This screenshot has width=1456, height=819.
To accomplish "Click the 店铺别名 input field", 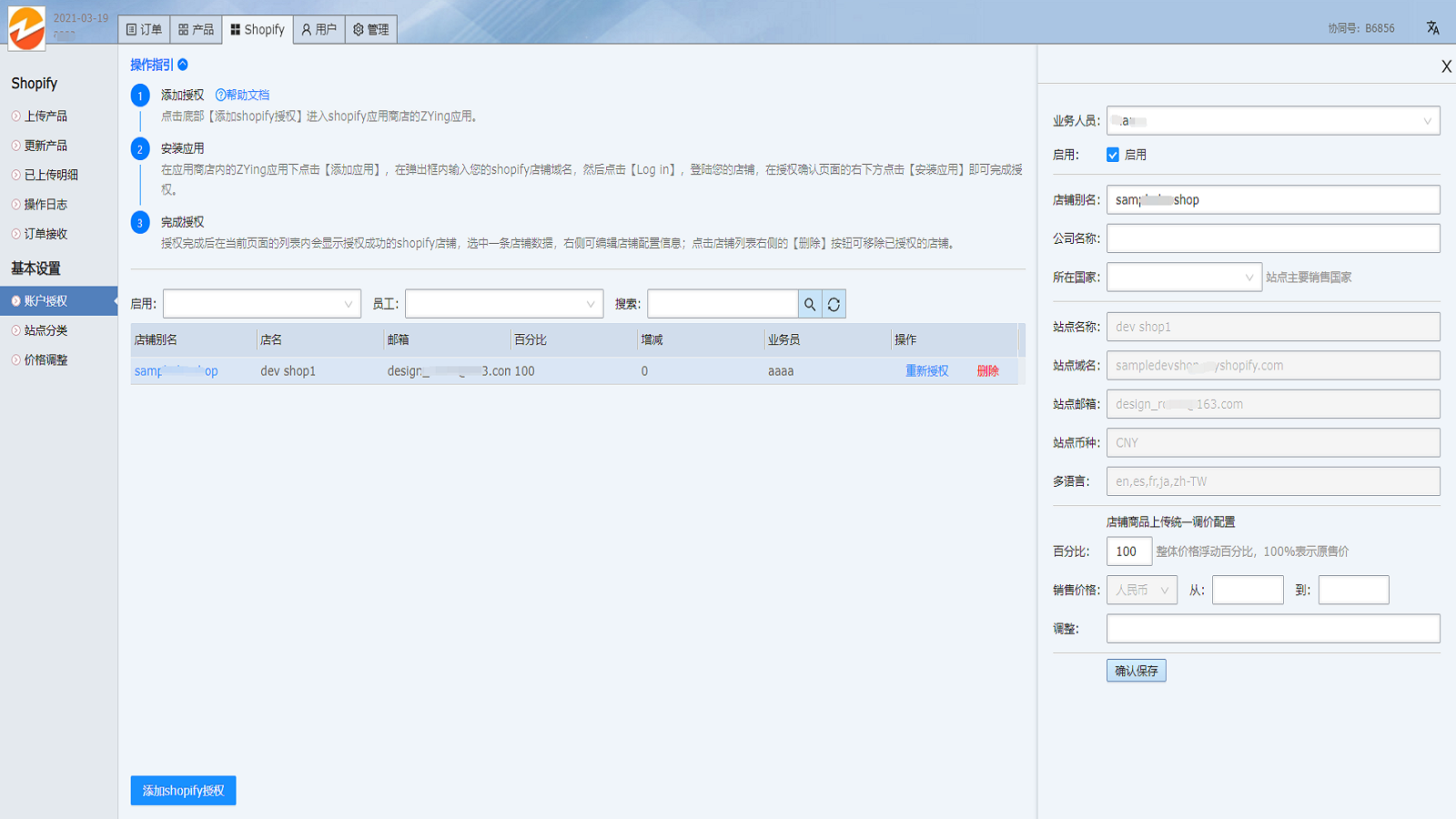I will (1273, 200).
